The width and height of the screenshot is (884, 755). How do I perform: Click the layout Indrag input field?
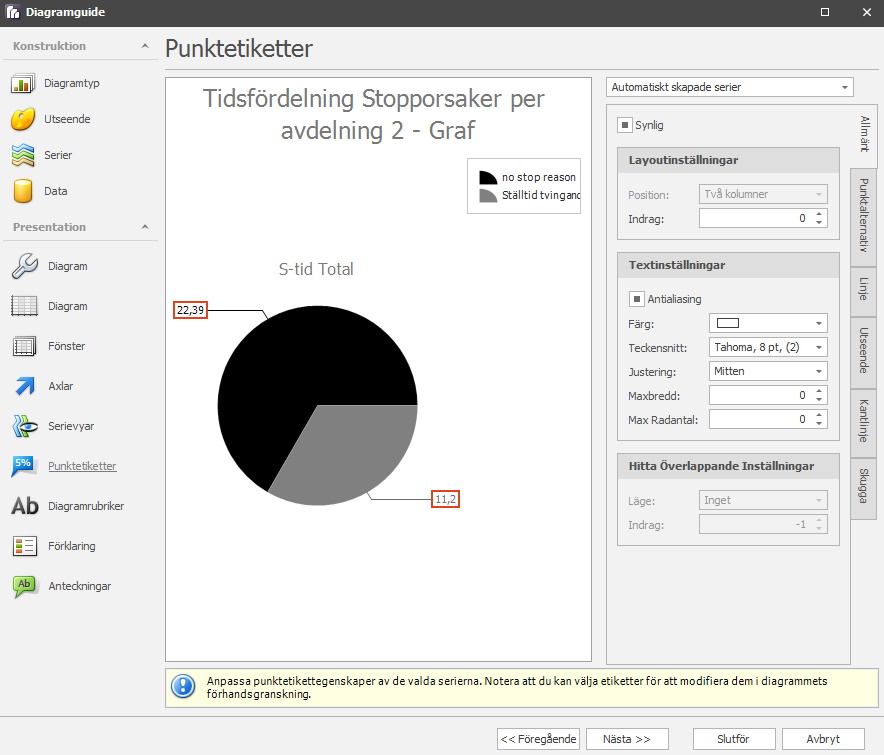[x=754, y=218]
